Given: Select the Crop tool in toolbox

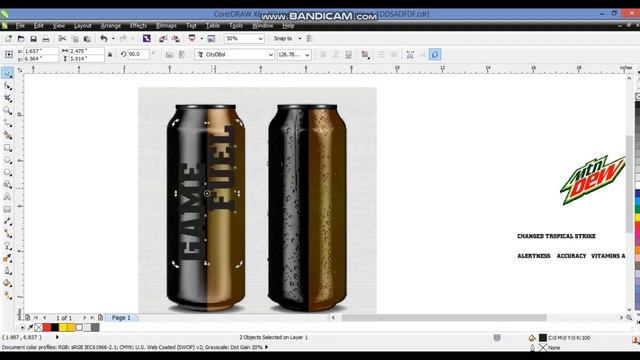Looking at the screenshot, I should point(7,98).
